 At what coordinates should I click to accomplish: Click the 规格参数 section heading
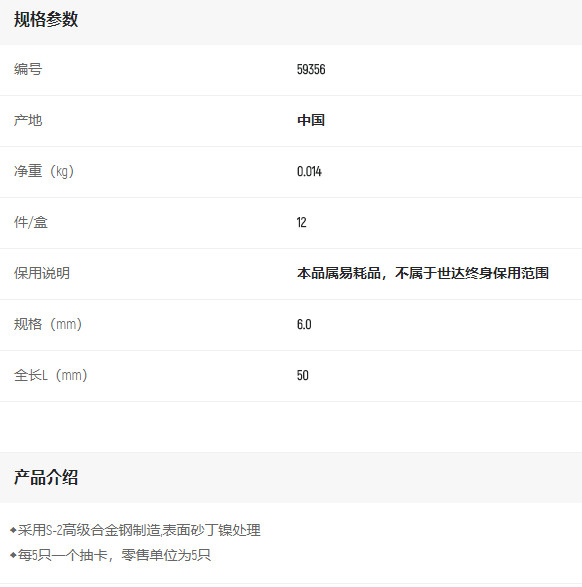click(46, 19)
